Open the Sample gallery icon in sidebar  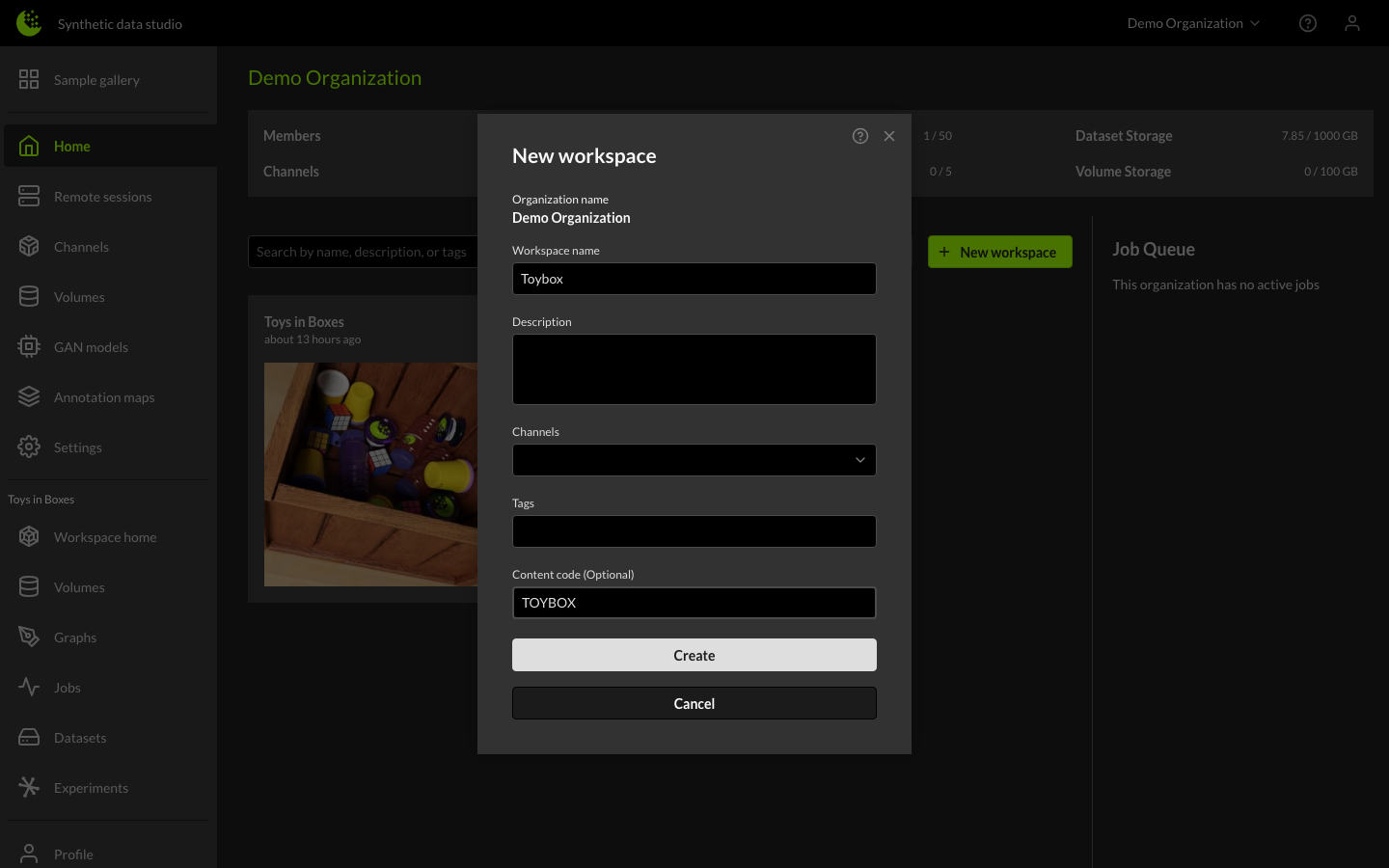[x=29, y=80]
